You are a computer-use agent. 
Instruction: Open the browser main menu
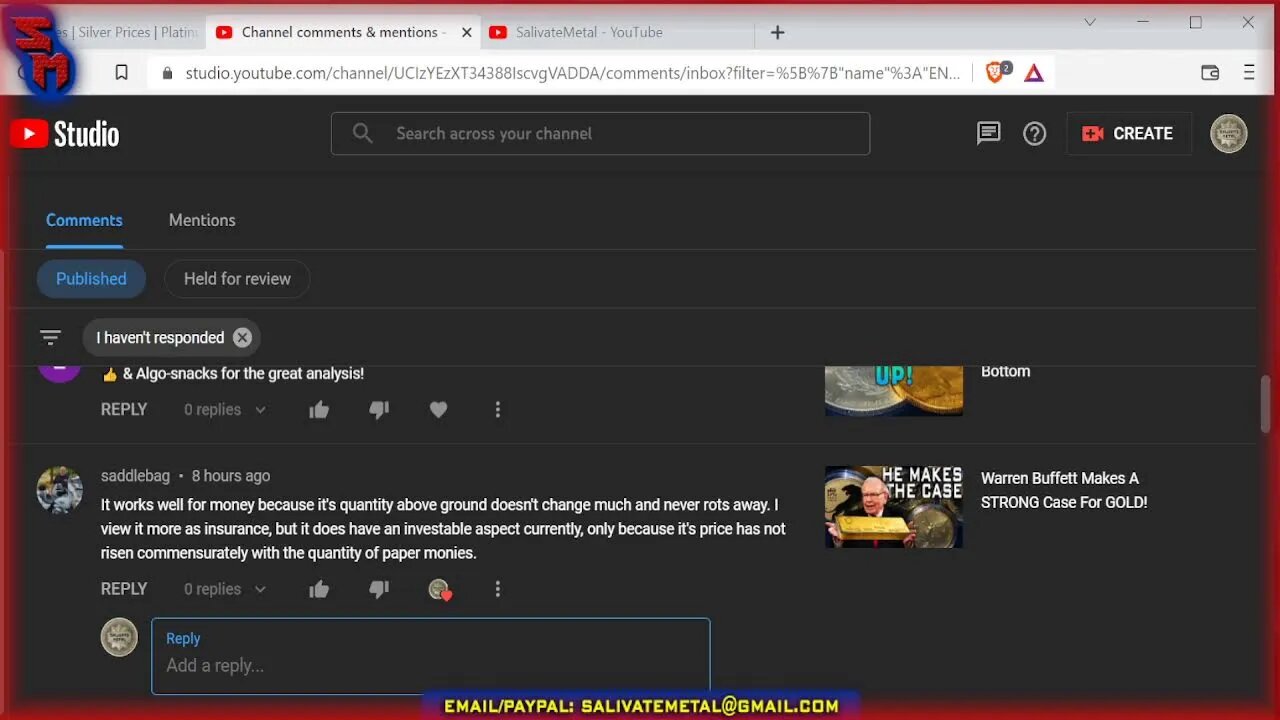1249,73
